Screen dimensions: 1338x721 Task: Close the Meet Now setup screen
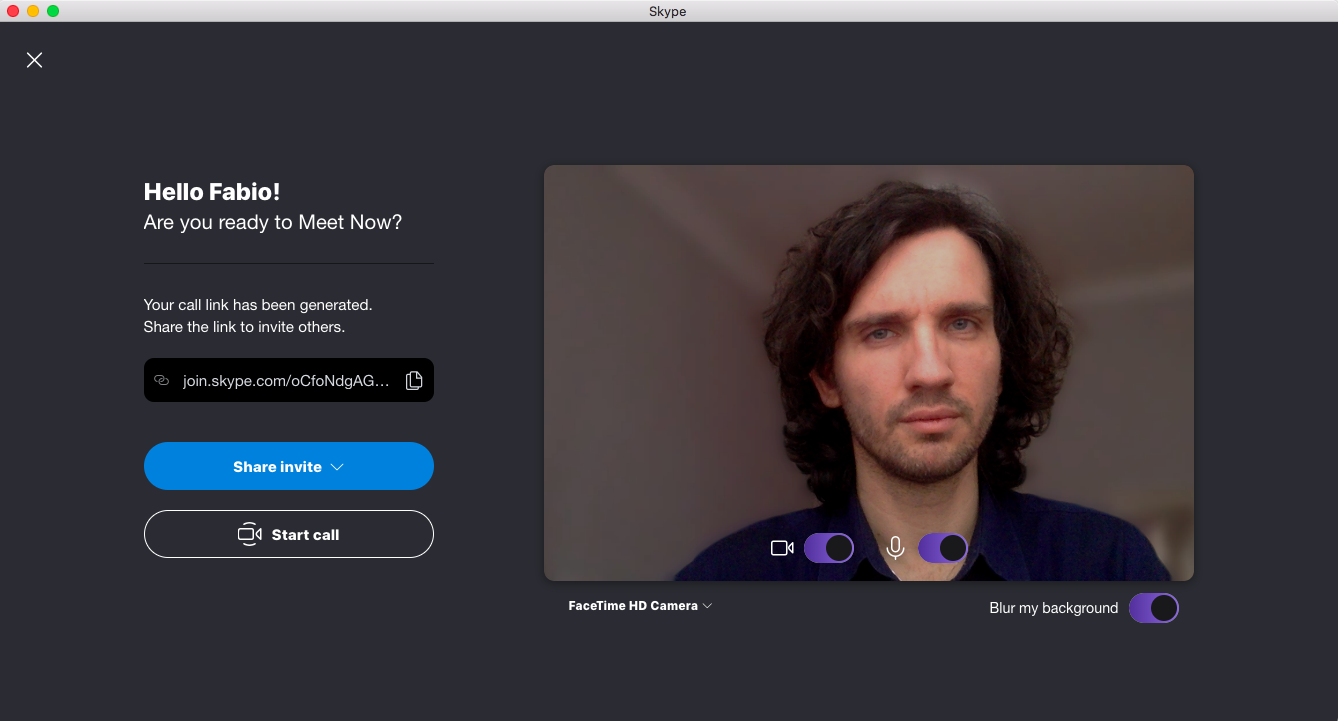[x=34, y=60]
